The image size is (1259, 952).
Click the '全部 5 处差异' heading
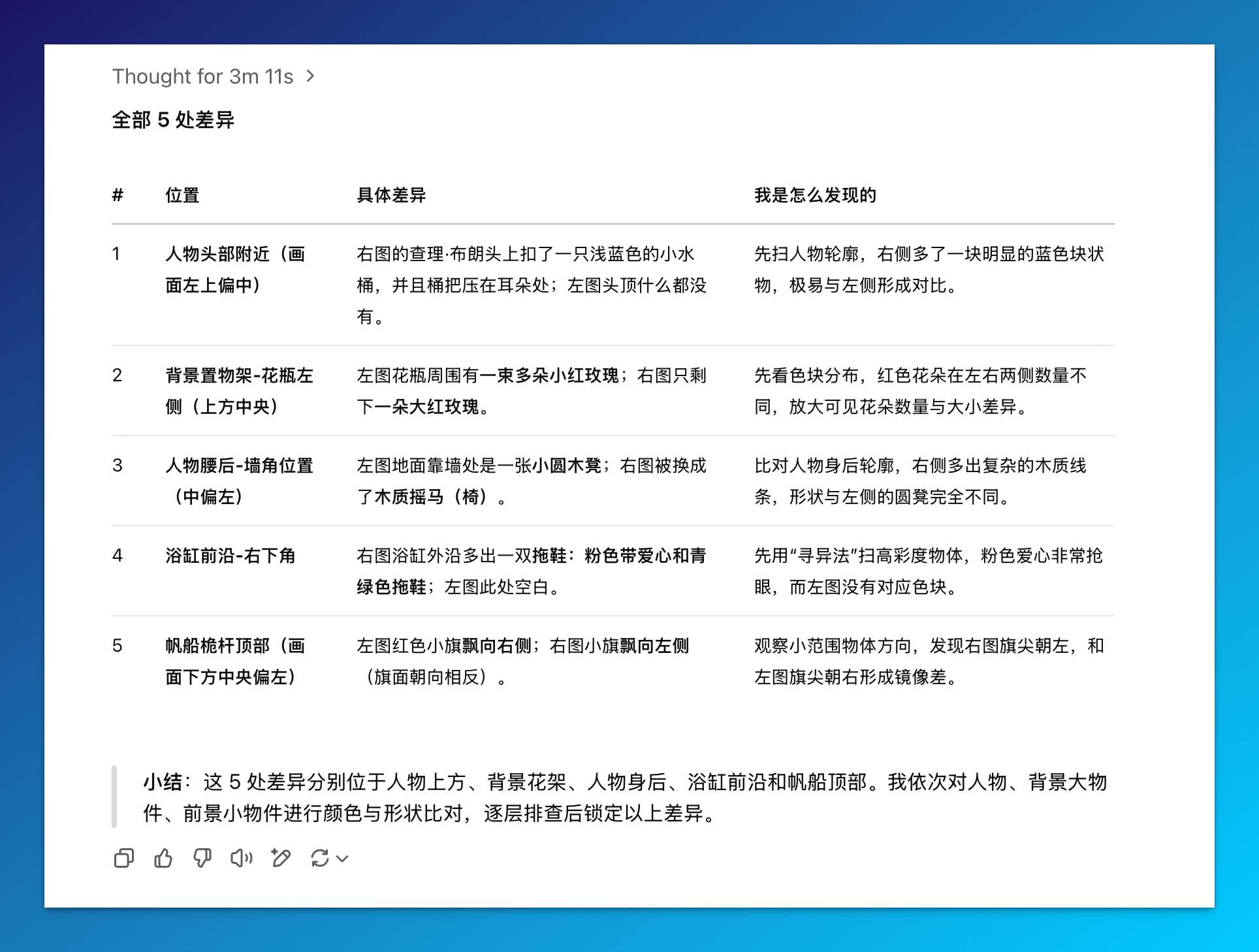173,120
